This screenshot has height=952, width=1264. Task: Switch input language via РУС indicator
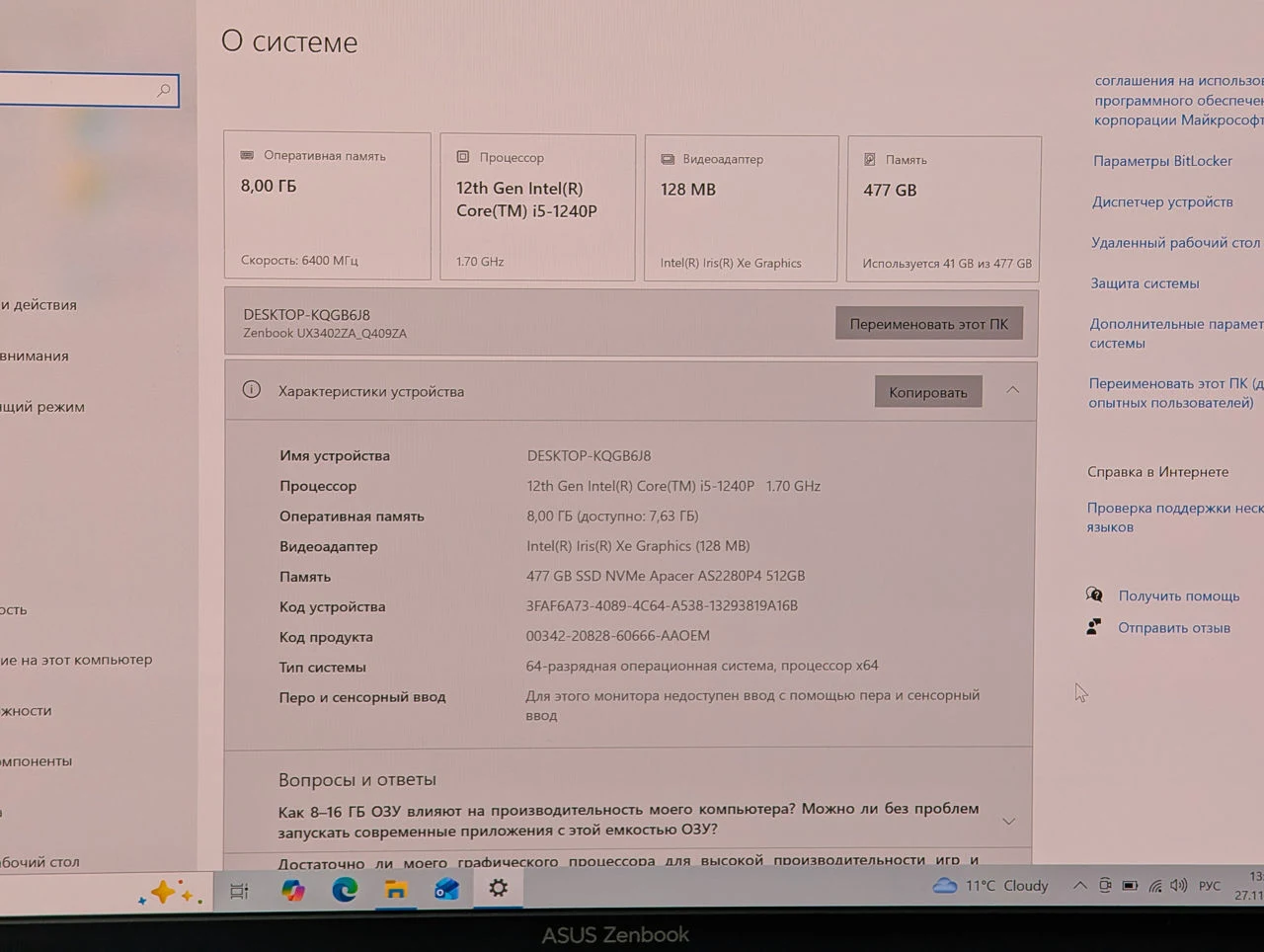tap(1210, 886)
